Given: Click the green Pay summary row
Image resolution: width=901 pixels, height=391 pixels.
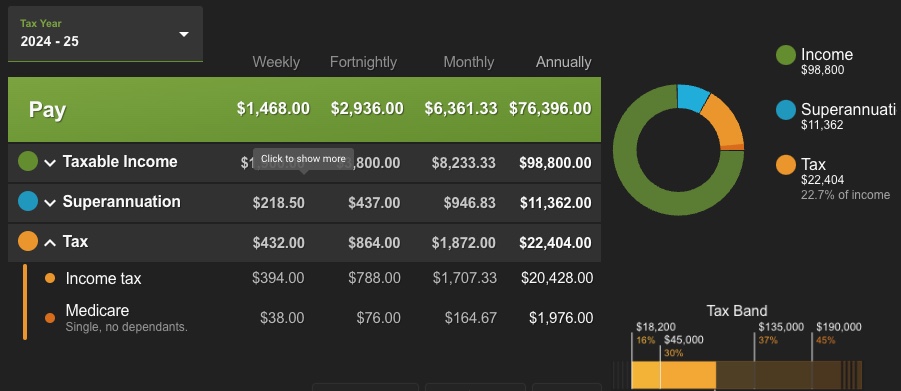Looking at the screenshot, I should (x=305, y=109).
